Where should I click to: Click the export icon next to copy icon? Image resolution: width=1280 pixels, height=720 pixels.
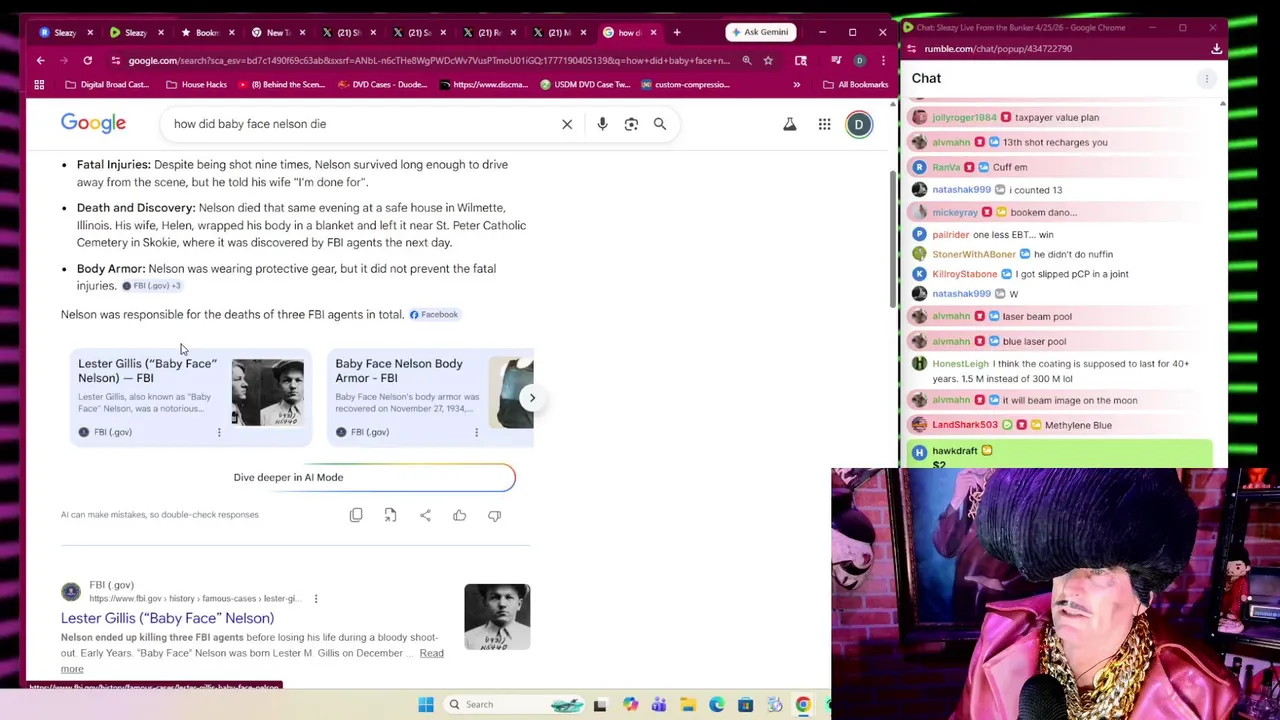(390, 515)
